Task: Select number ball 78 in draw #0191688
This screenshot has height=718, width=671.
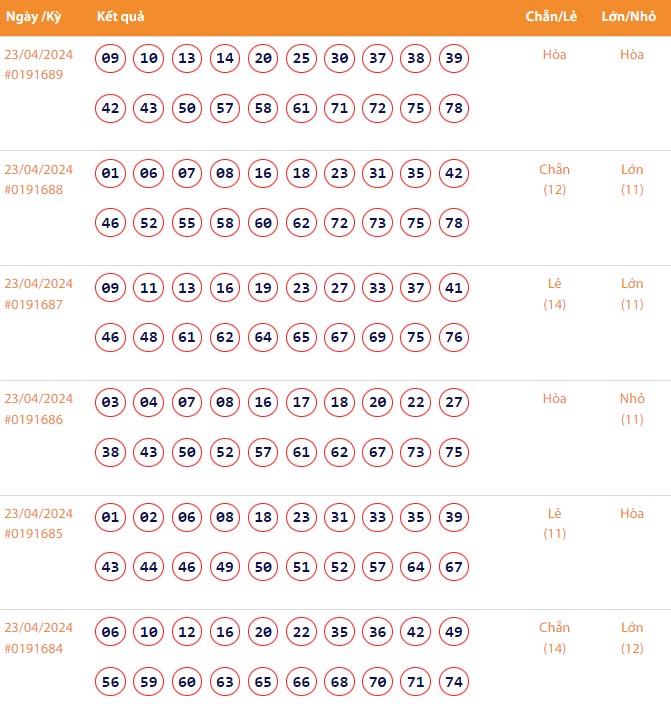Action: (x=454, y=223)
